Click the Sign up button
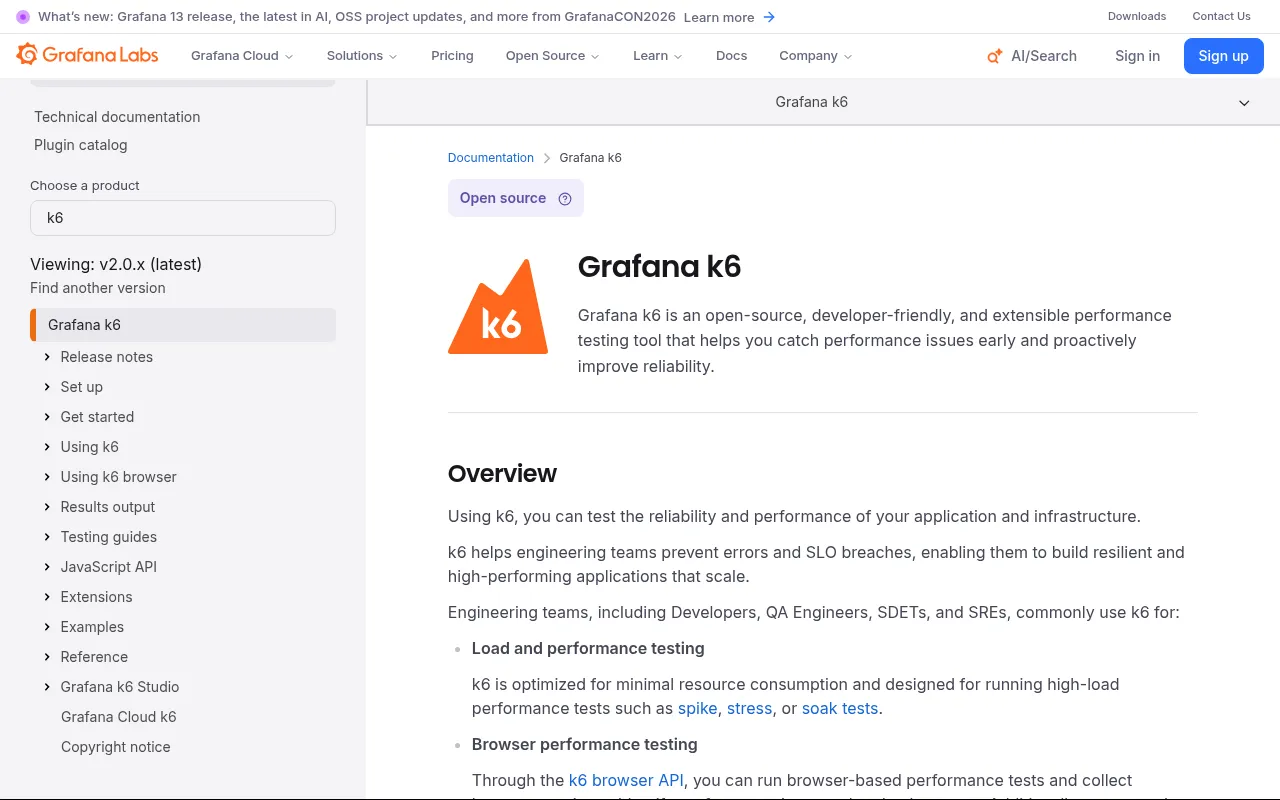The width and height of the screenshot is (1280, 800). (1223, 56)
